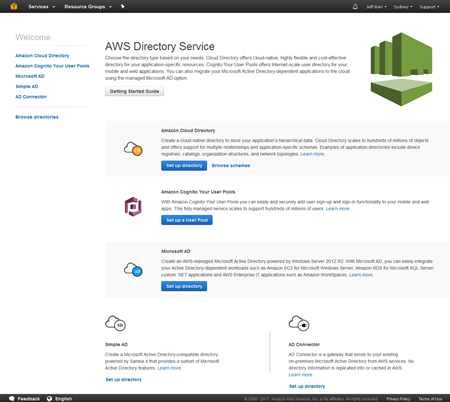Click the Simple AD section title

(116, 345)
